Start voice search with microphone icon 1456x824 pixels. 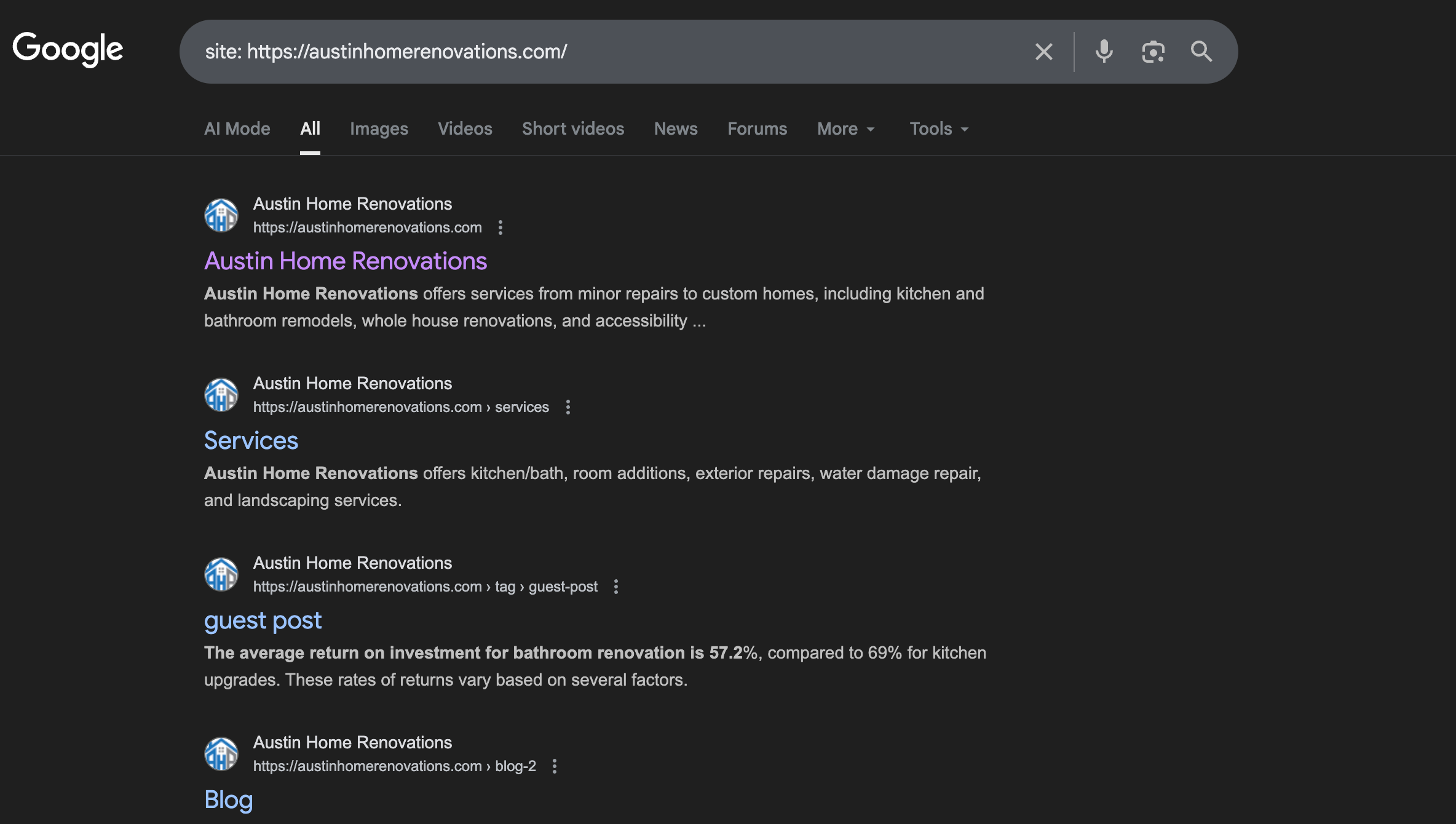[x=1104, y=52]
